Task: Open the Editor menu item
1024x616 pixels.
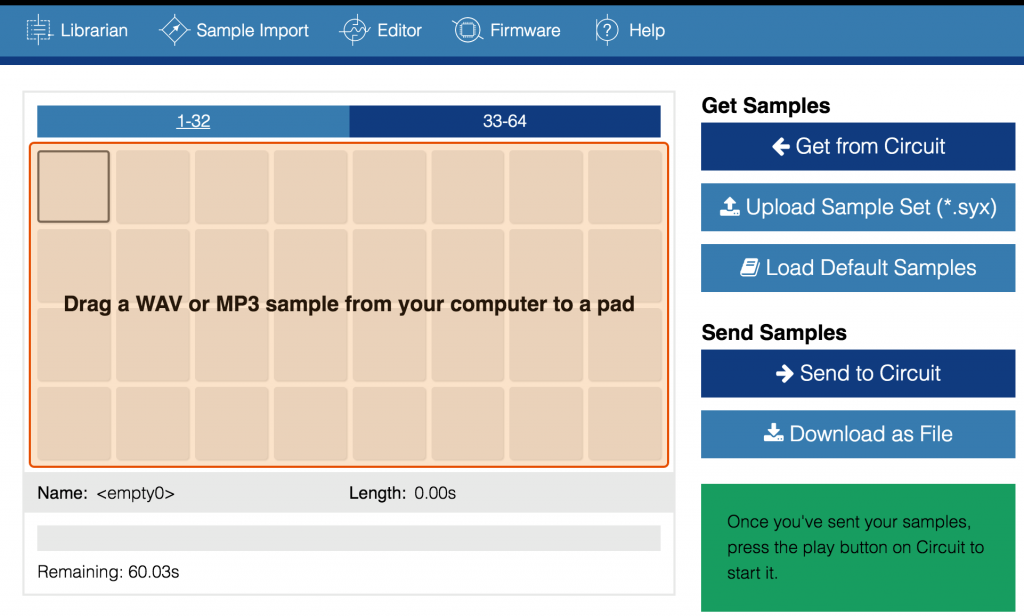Action: (399, 30)
